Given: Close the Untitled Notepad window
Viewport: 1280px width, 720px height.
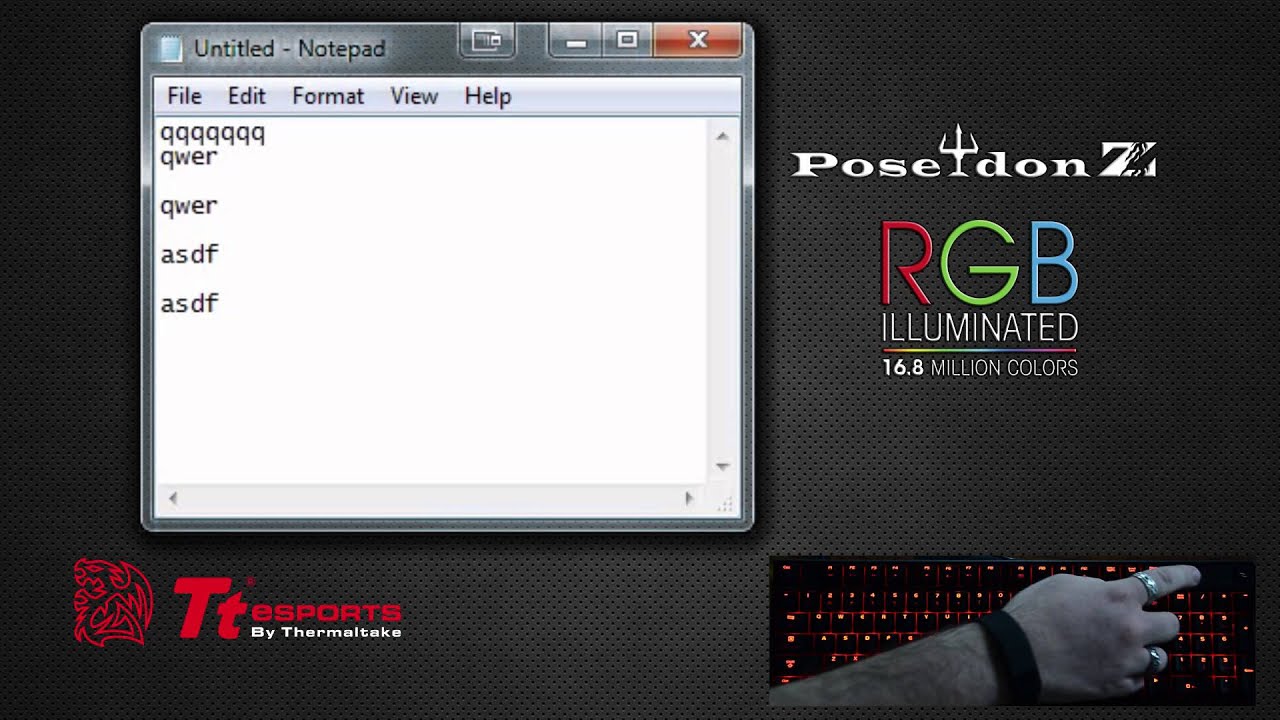Looking at the screenshot, I should click(x=698, y=40).
